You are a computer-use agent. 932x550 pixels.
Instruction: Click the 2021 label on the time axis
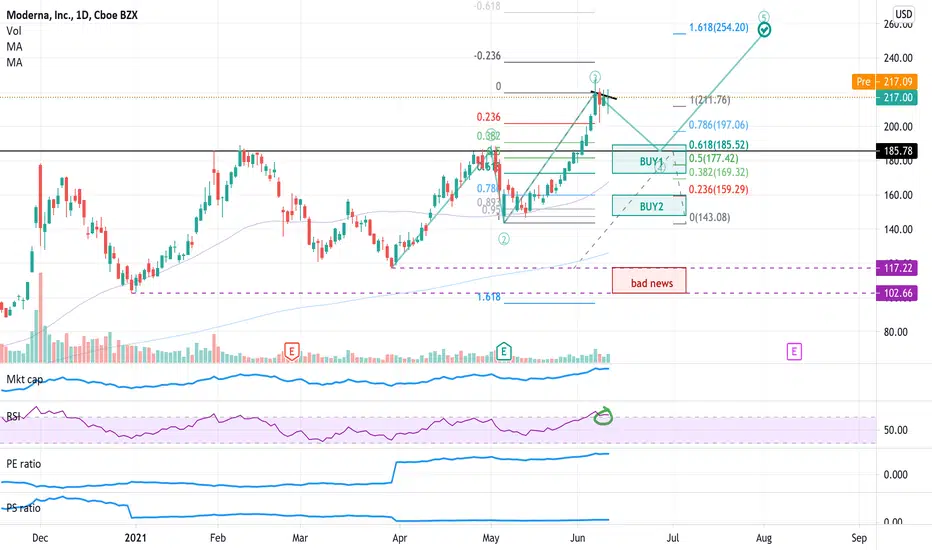pyautogui.click(x=136, y=538)
